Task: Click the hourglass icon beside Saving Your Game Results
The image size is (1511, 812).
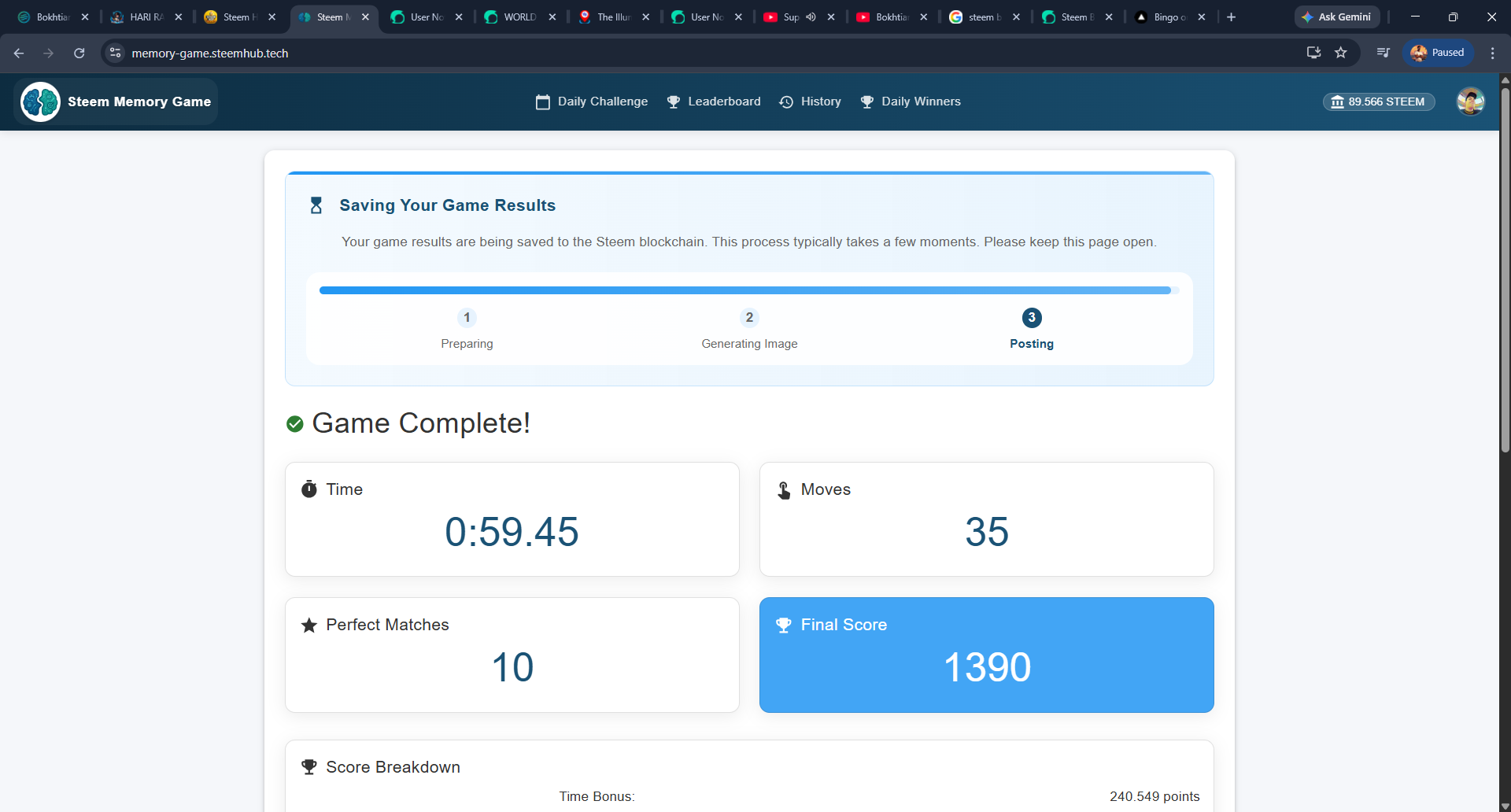Action: 316,205
